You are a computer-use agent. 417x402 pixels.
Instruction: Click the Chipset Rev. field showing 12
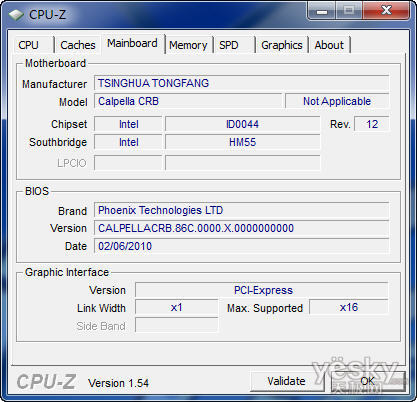(x=372, y=124)
